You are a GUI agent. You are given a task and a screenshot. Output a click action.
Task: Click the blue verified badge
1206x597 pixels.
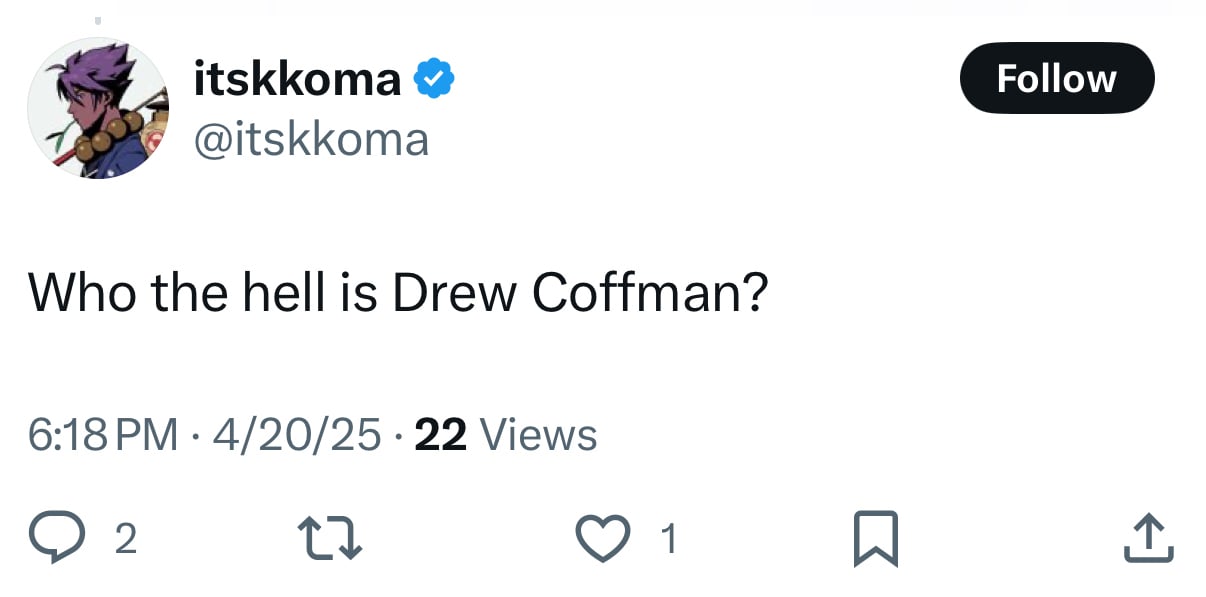click(435, 78)
